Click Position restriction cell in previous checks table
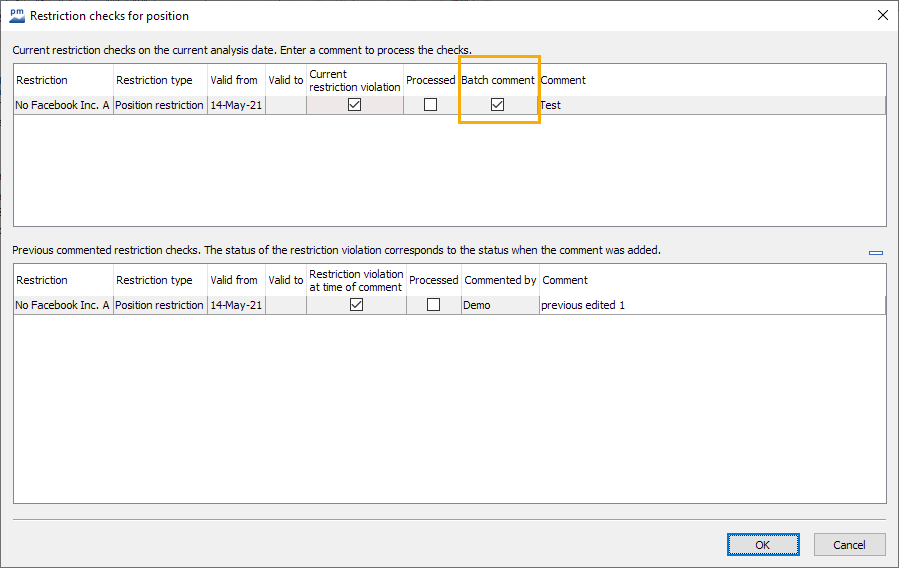This screenshot has height=568, width=899. 159,305
